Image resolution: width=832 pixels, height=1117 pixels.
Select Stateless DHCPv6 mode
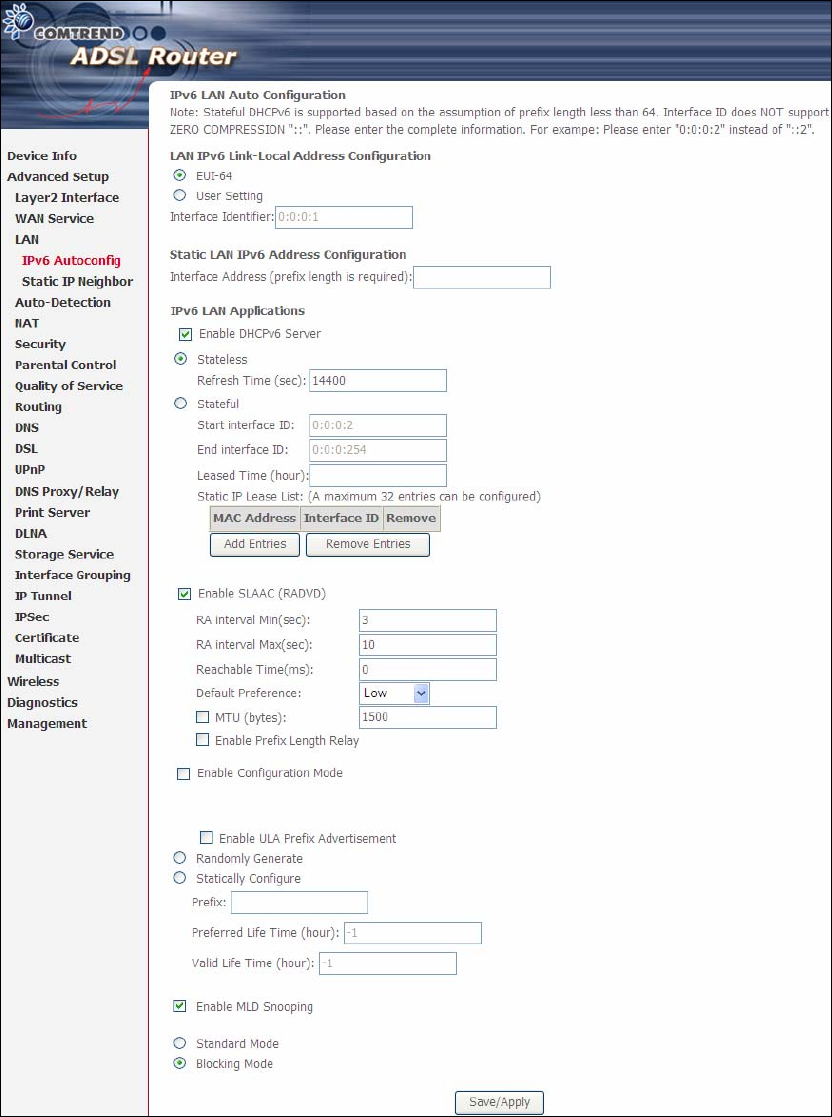point(180,359)
